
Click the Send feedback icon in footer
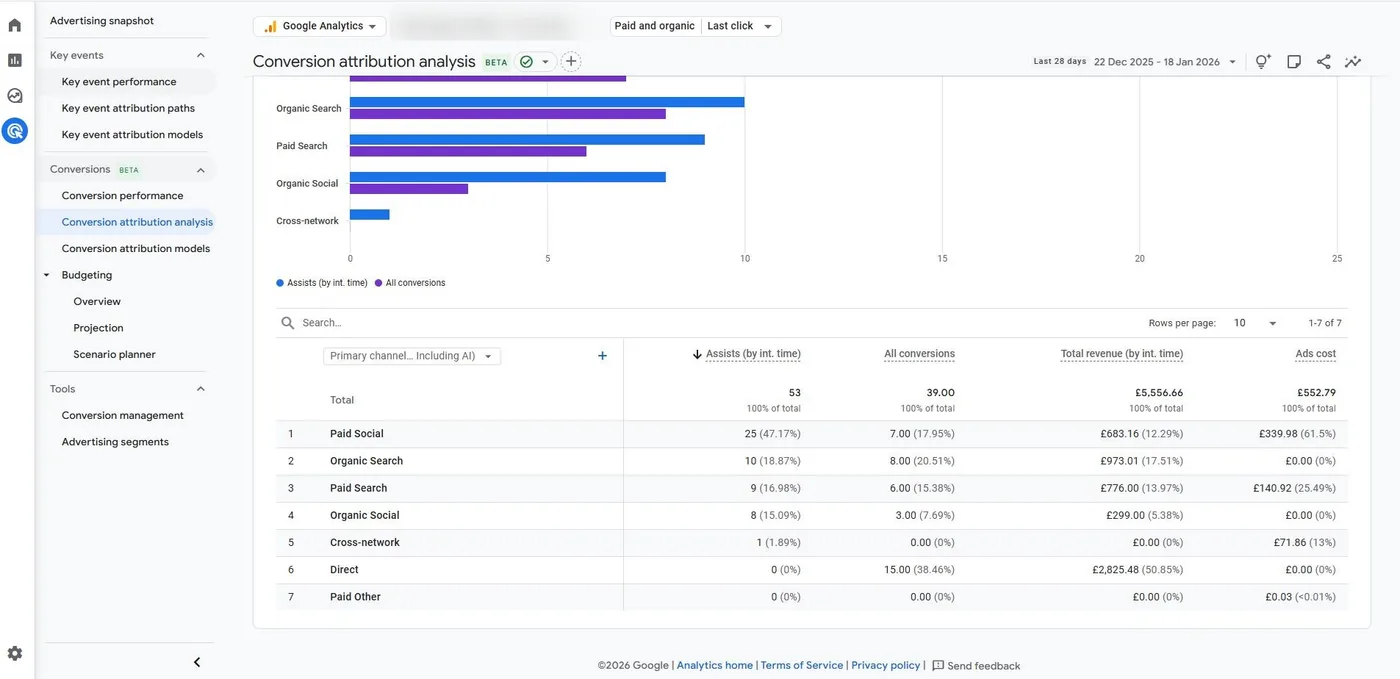coord(937,665)
